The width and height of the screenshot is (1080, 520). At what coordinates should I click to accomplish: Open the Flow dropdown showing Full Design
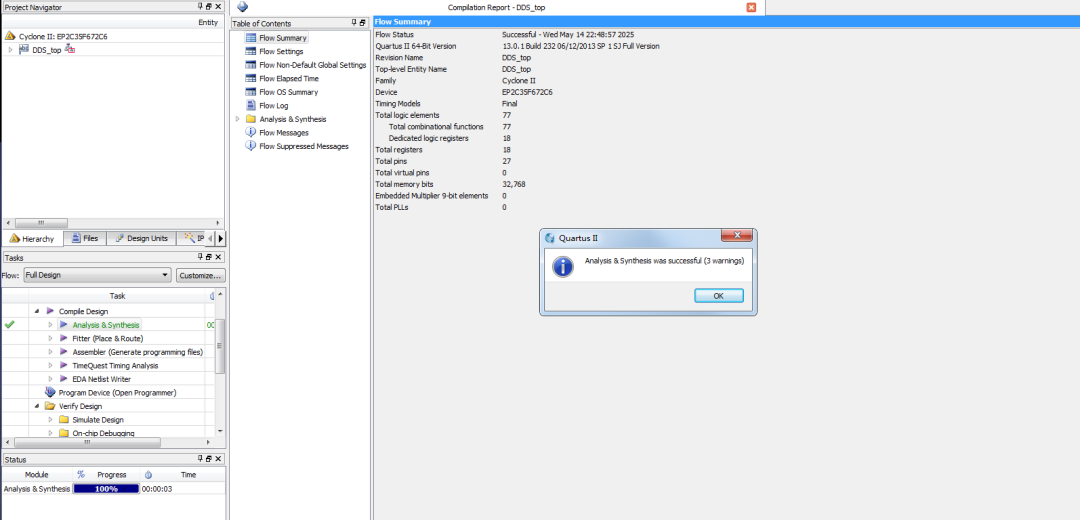click(x=97, y=275)
